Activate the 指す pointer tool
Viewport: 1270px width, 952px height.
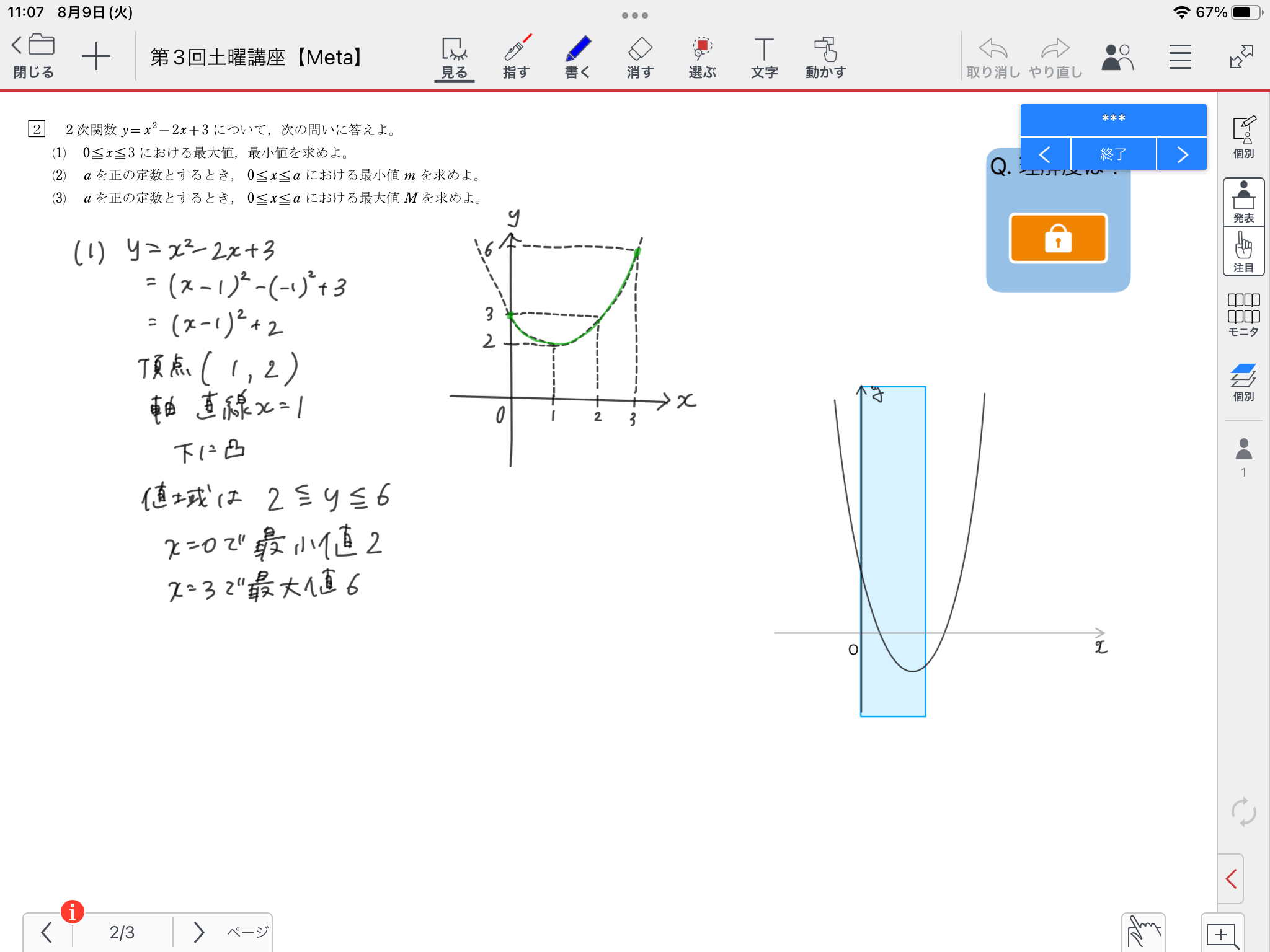(x=516, y=57)
